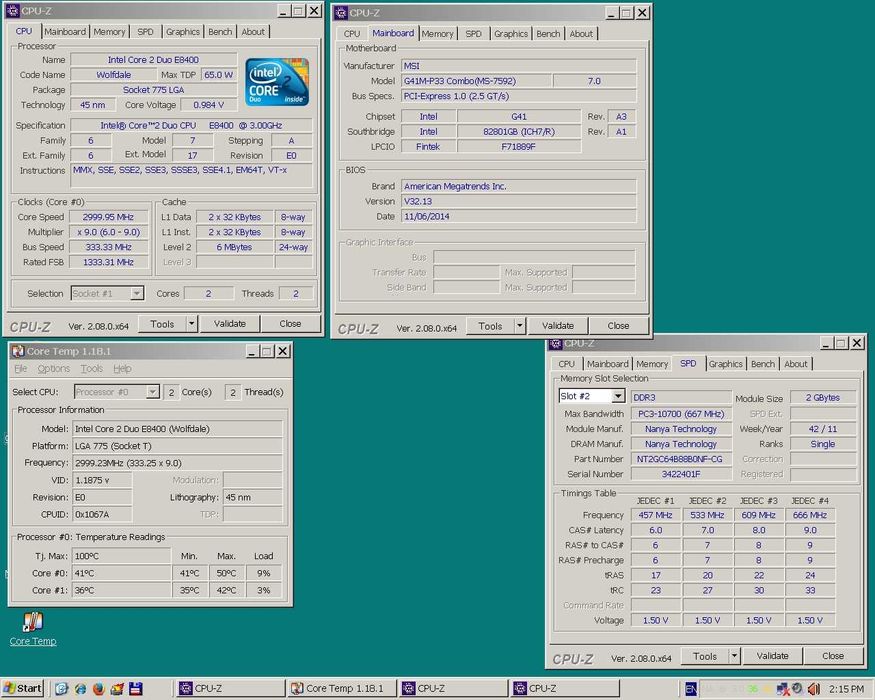Select the Mainboard tab in the SPD CPU-Z window
Image resolution: width=875 pixels, height=700 pixels.
click(x=608, y=364)
